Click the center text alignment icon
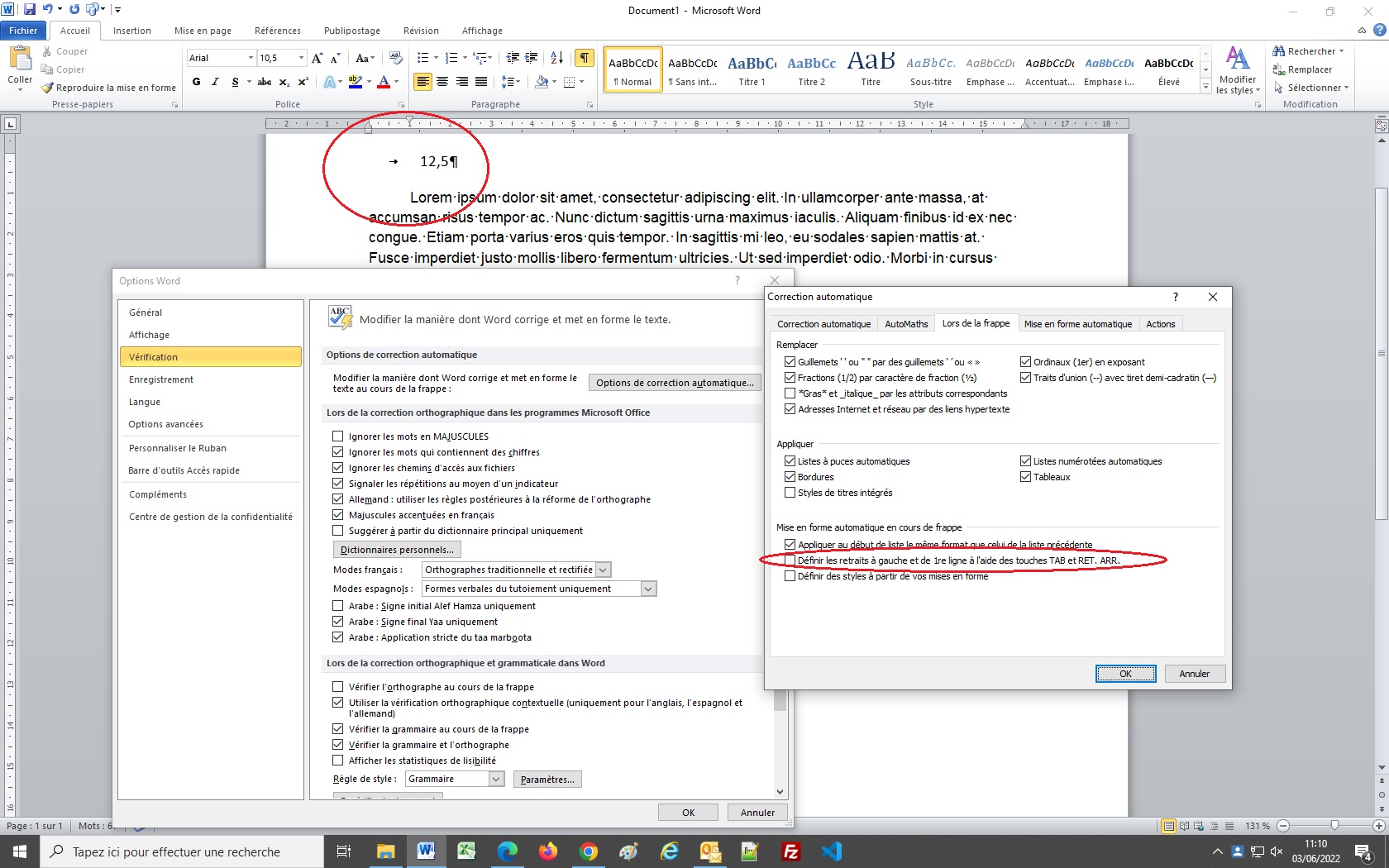 point(442,82)
